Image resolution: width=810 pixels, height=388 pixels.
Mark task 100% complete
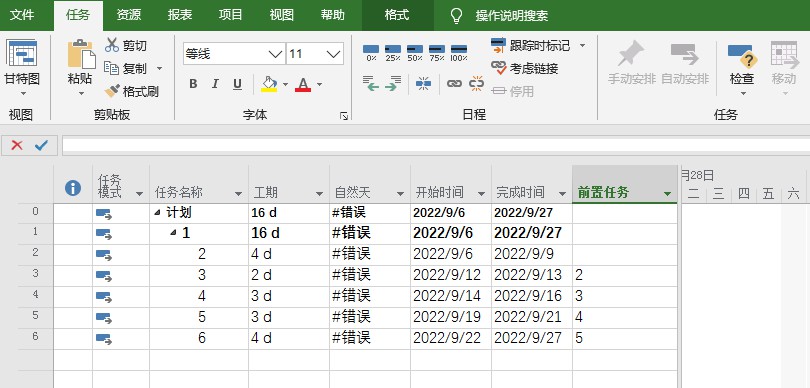459,53
